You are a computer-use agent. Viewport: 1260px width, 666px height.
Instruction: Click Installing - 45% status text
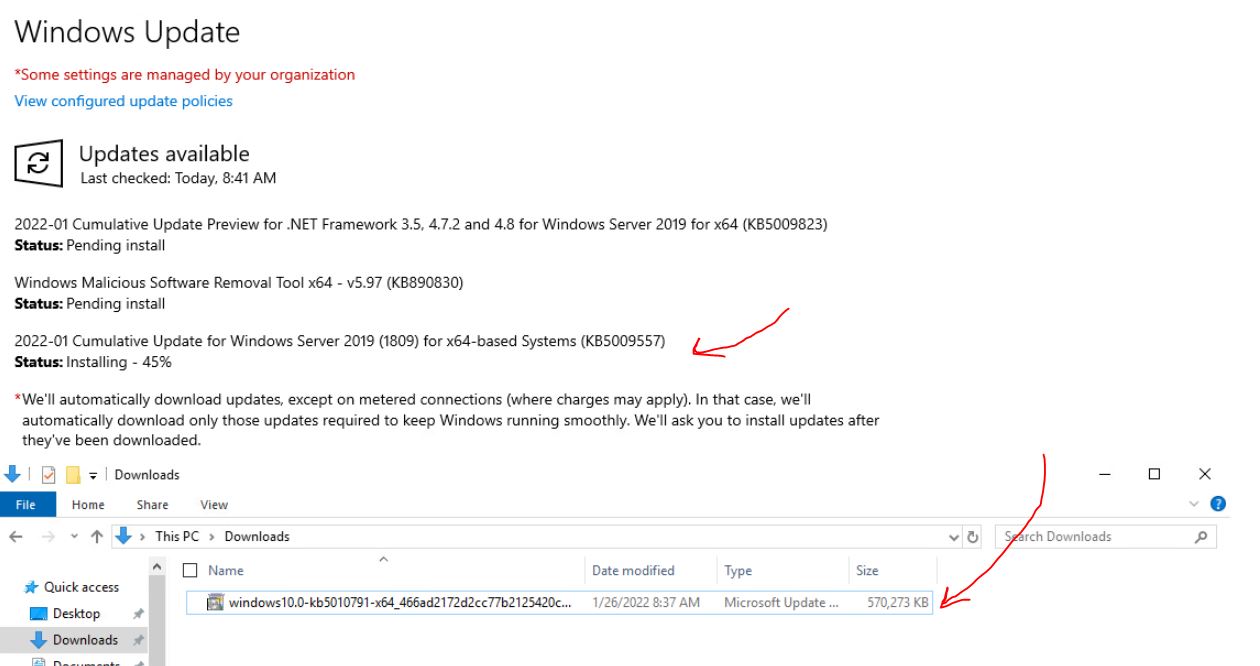point(118,361)
